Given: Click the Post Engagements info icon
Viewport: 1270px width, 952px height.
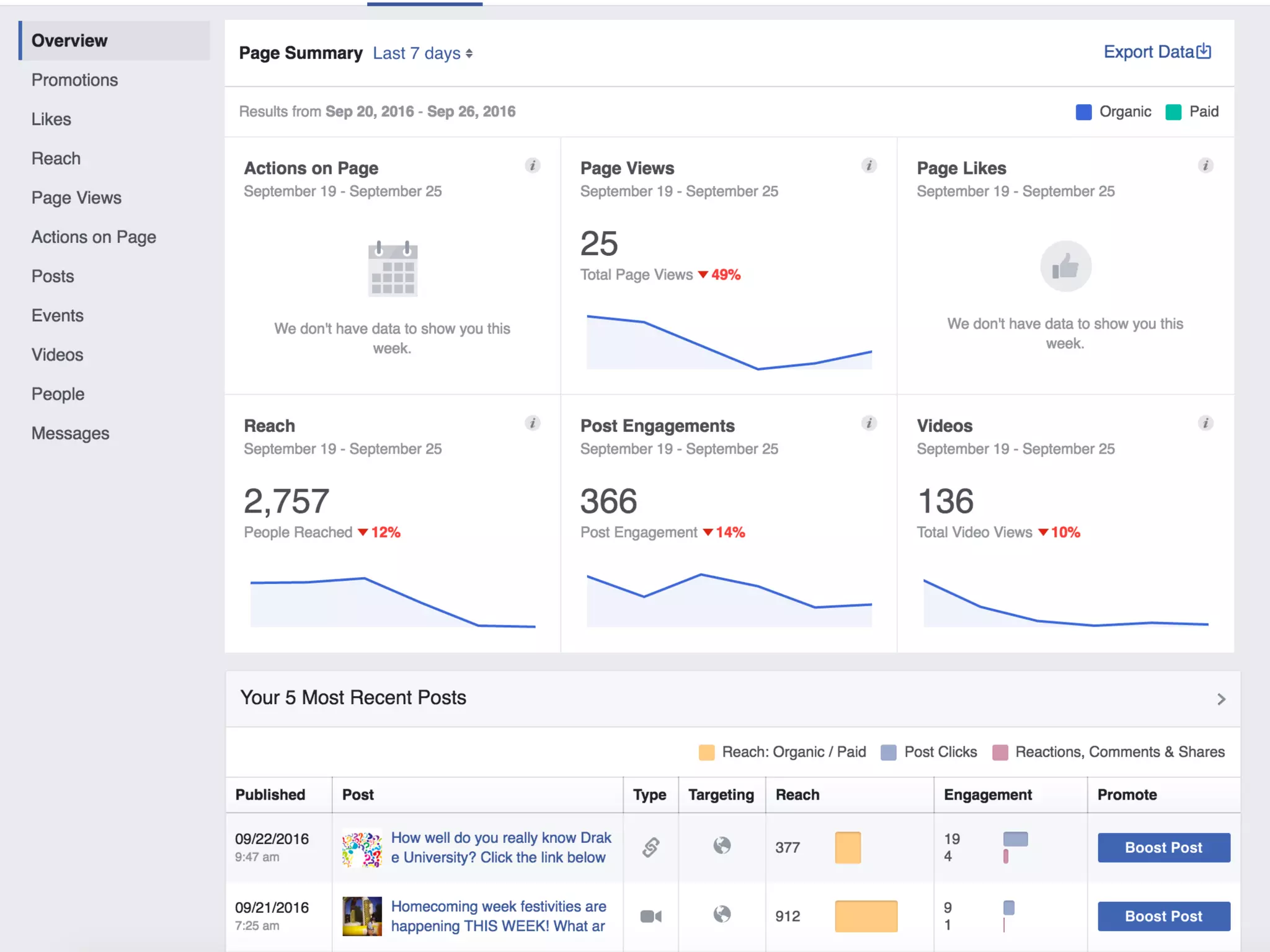Looking at the screenshot, I should 869,423.
